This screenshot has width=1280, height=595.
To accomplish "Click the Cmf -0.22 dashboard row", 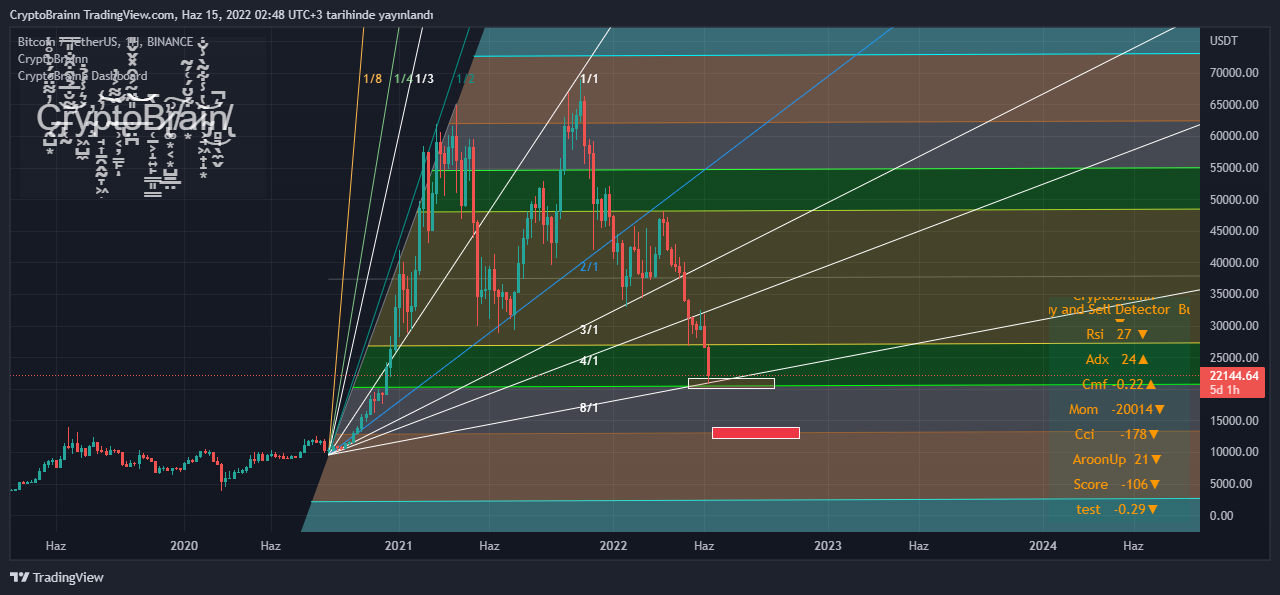I will coord(1119,384).
